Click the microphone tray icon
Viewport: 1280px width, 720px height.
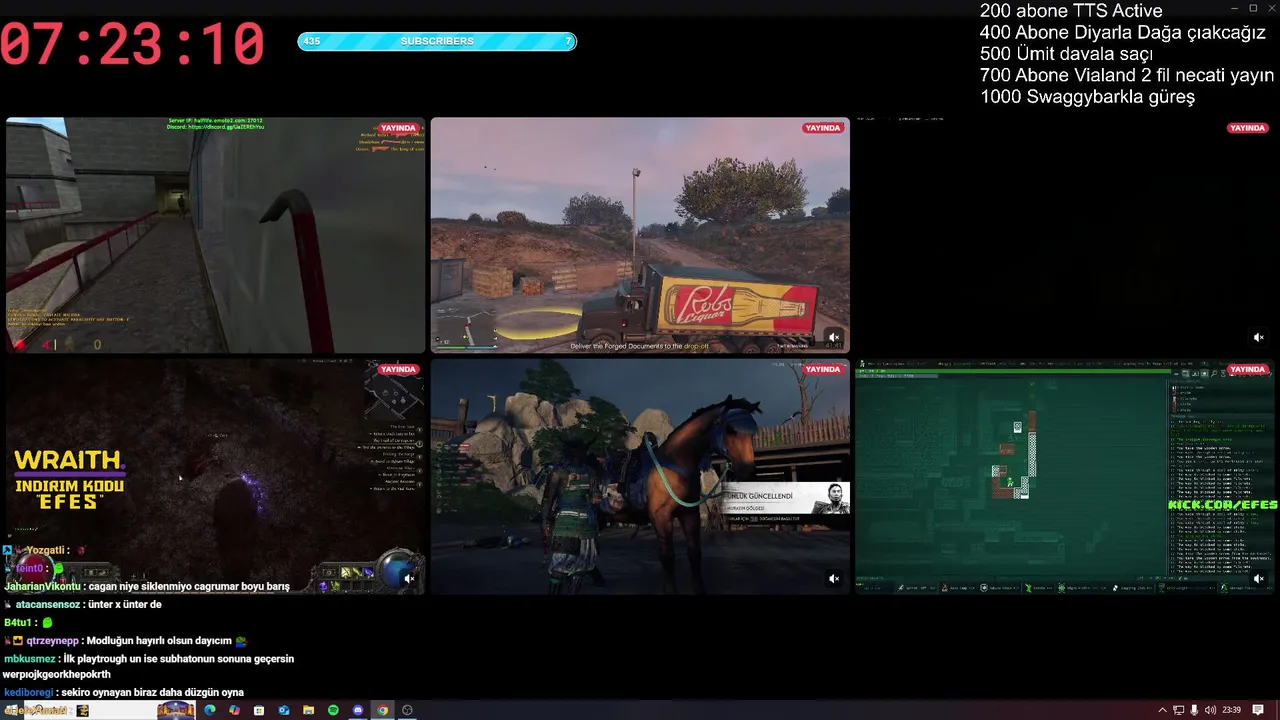[x=1195, y=710]
